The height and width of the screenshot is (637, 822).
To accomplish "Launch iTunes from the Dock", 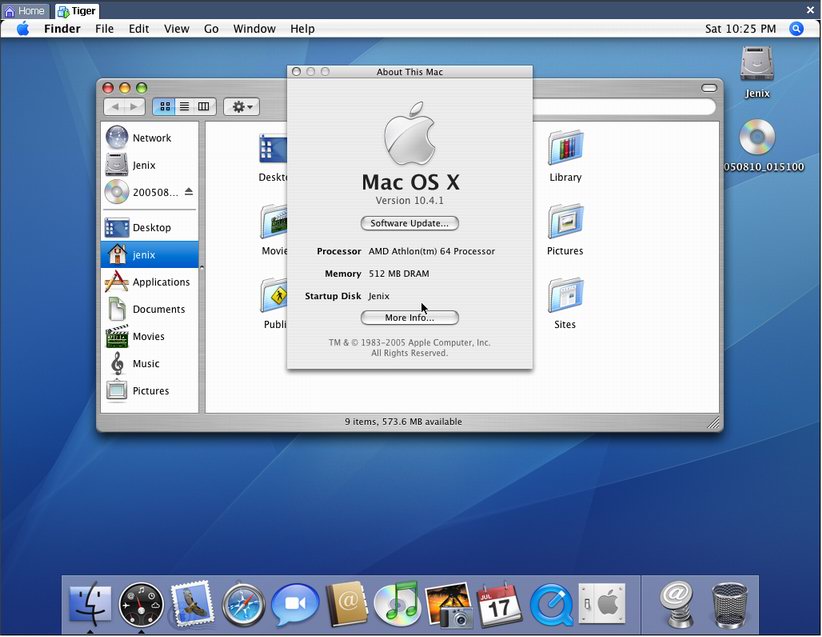I will point(397,603).
